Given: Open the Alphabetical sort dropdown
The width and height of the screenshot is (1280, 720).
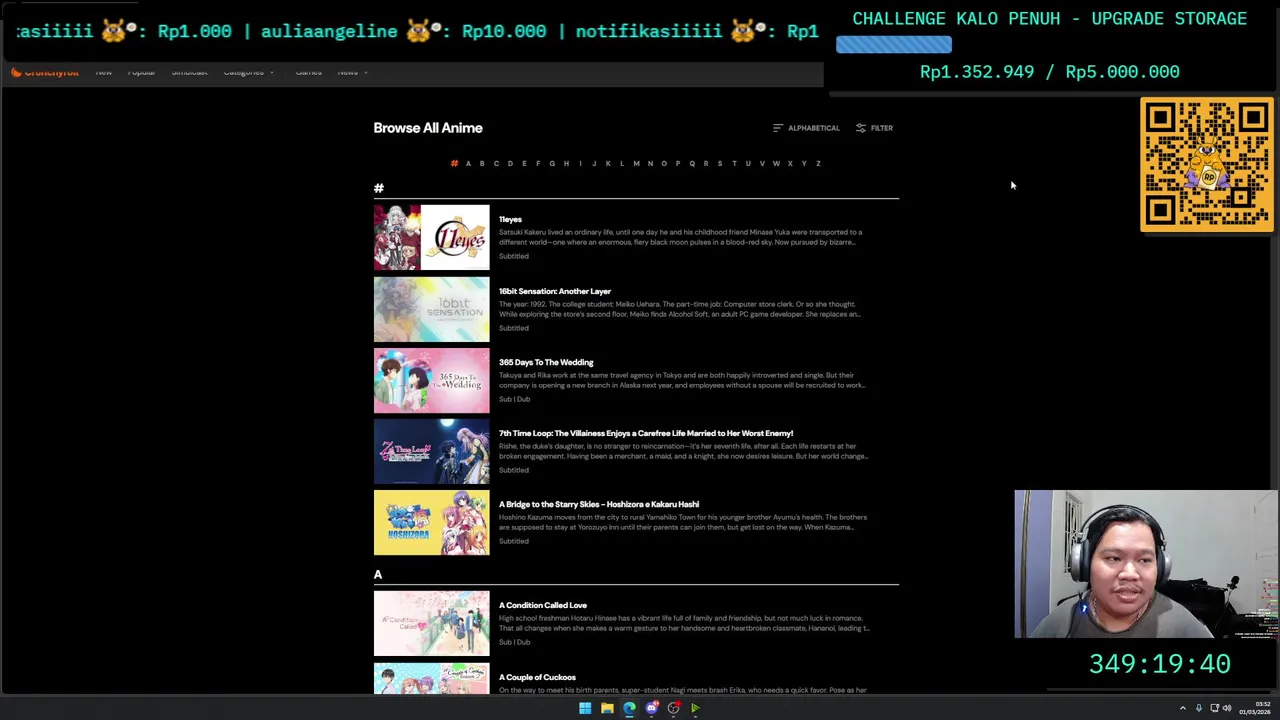Looking at the screenshot, I should pos(806,128).
